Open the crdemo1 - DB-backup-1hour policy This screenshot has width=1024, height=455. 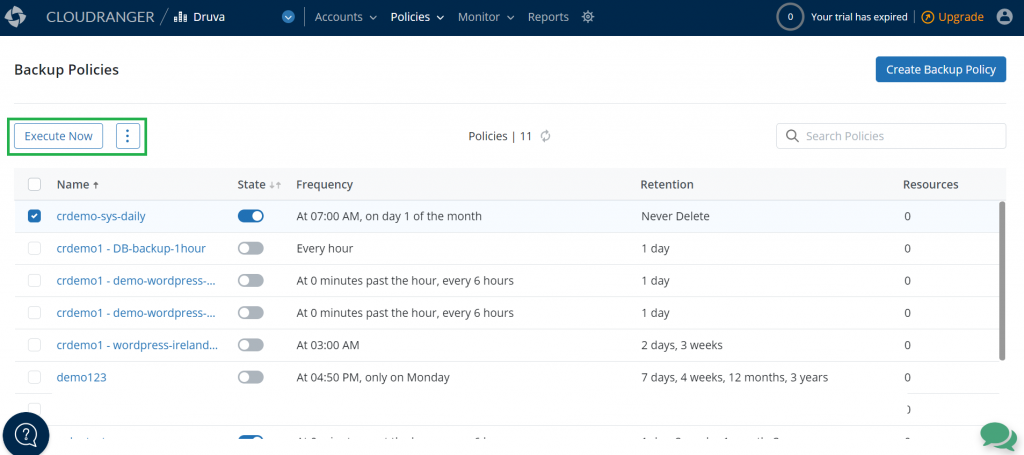click(131, 249)
